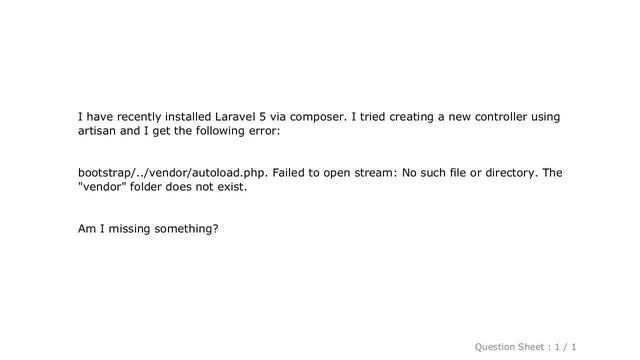Click the 'Question Sheet : 1 / 1' label

pos(525,347)
